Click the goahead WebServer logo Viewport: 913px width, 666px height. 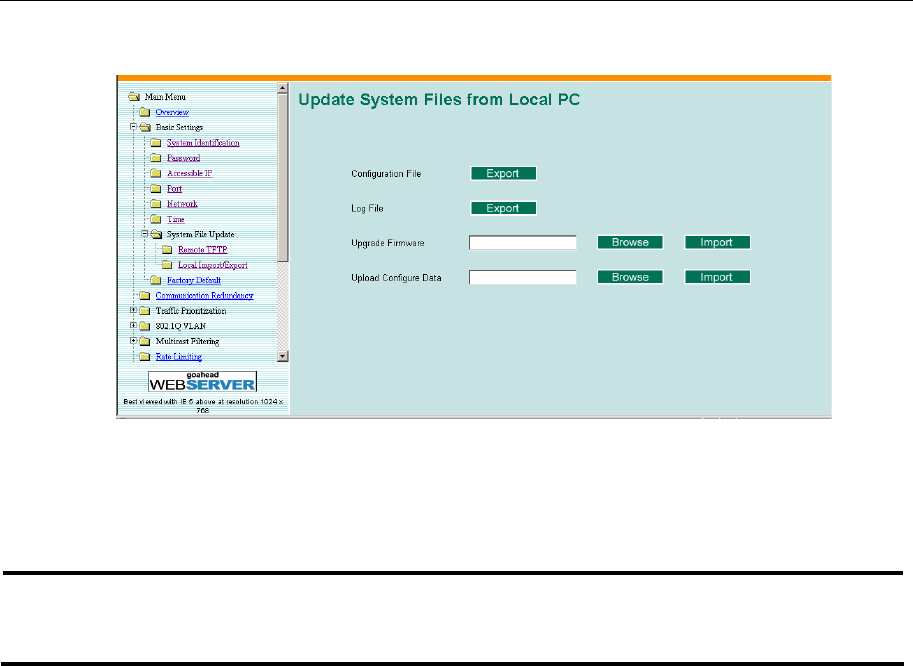point(203,381)
